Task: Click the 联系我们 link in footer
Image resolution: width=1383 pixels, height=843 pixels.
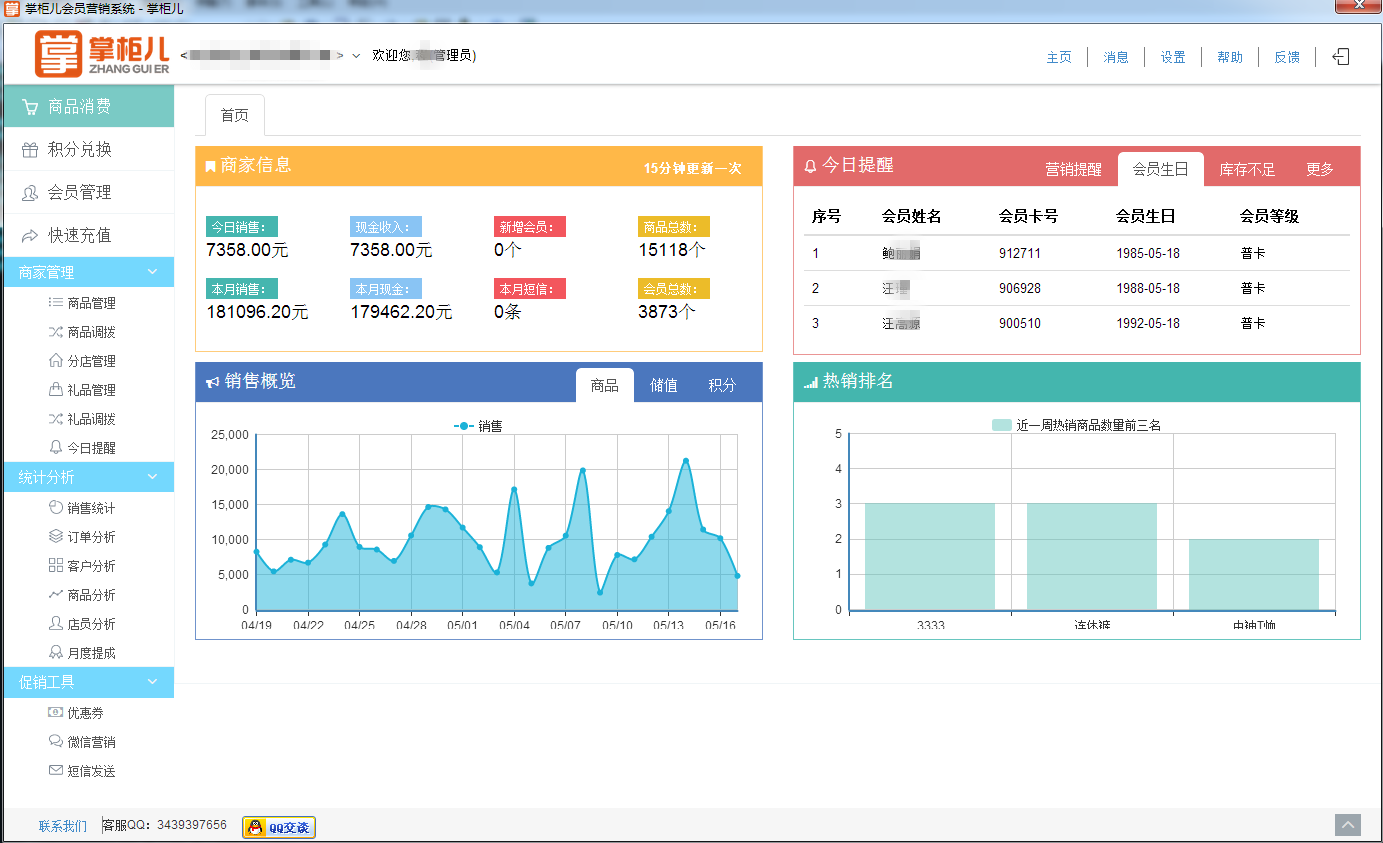Action: point(63,826)
